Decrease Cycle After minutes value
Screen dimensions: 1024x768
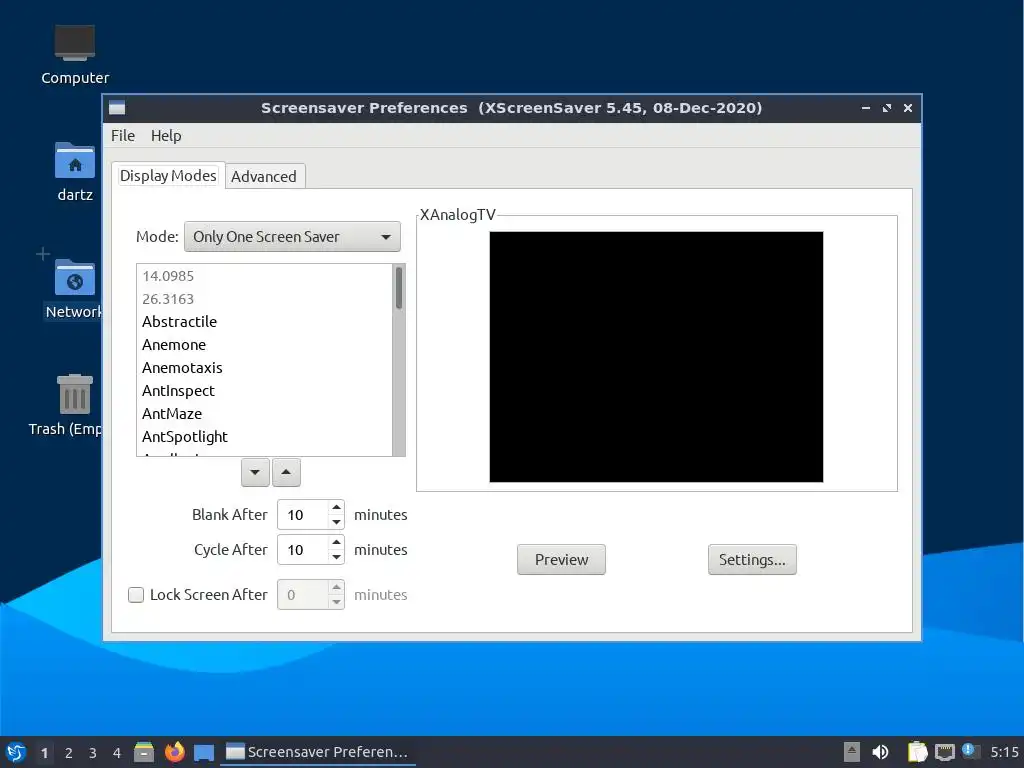[336, 558]
